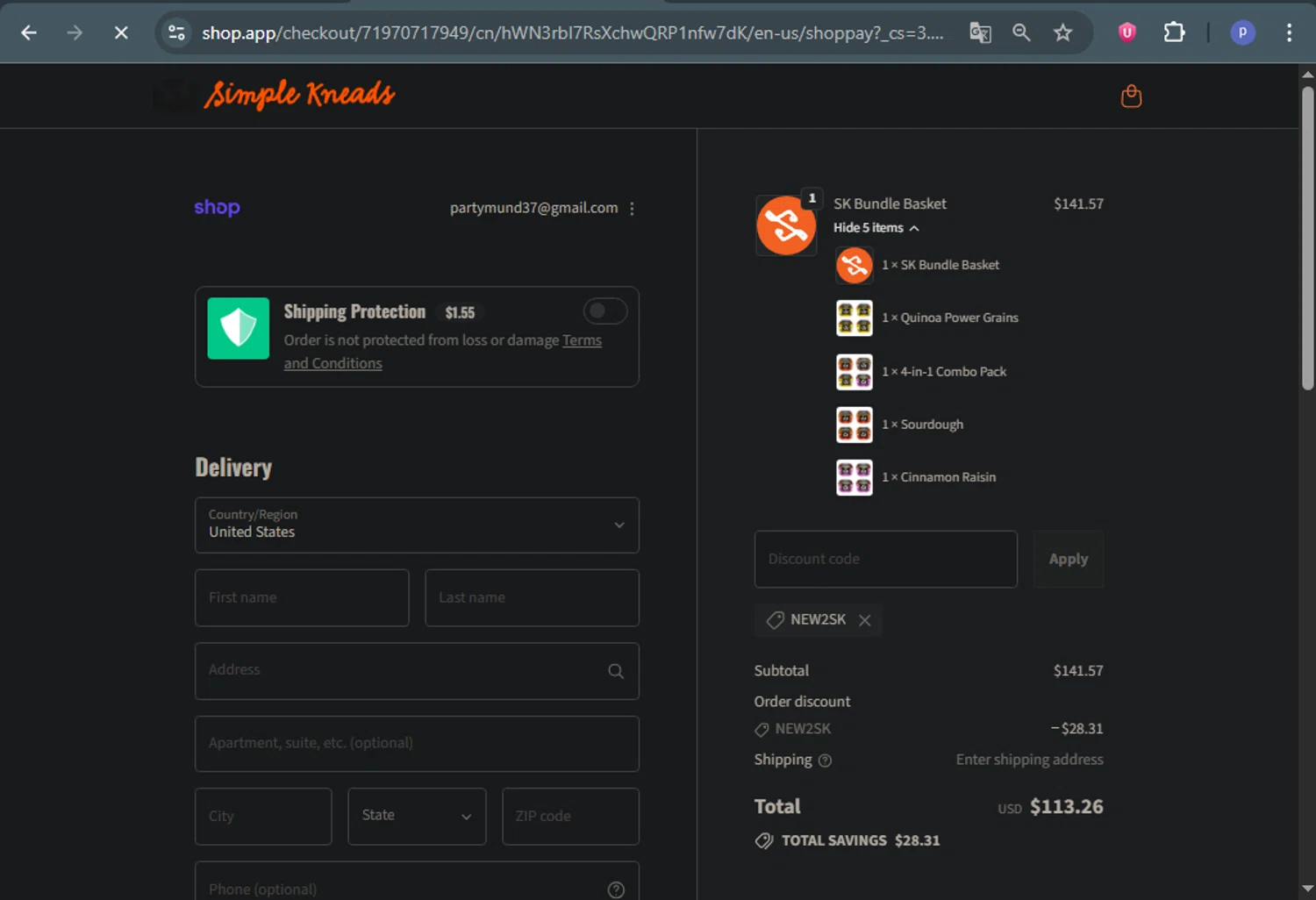Click the Total Savings tag icon

tap(764, 840)
